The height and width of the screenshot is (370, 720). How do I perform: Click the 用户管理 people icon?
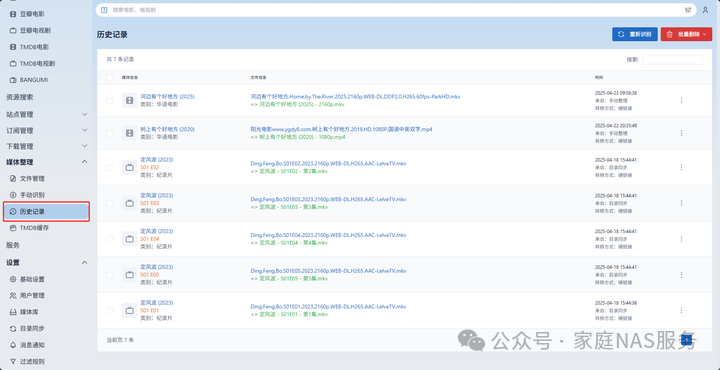(x=13, y=296)
